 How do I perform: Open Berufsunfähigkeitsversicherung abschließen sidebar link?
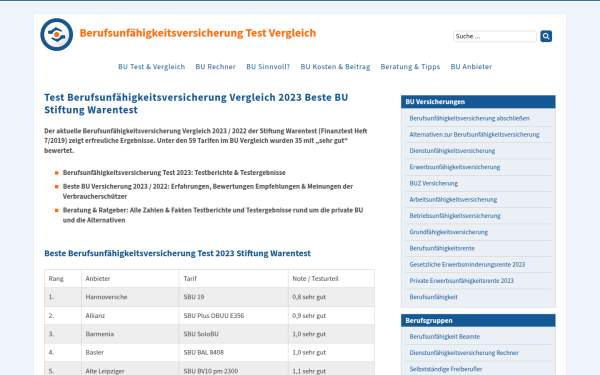click(x=470, y=118)
